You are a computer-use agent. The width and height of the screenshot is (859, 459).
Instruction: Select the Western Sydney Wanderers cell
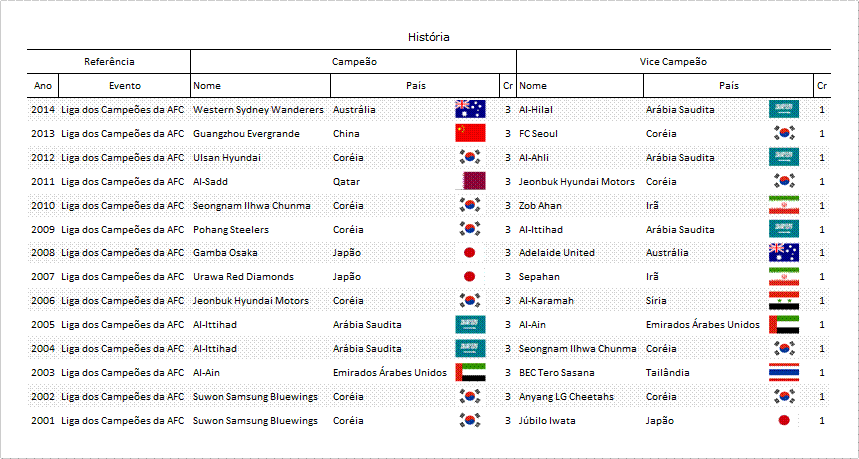click(x=260, y=109)
